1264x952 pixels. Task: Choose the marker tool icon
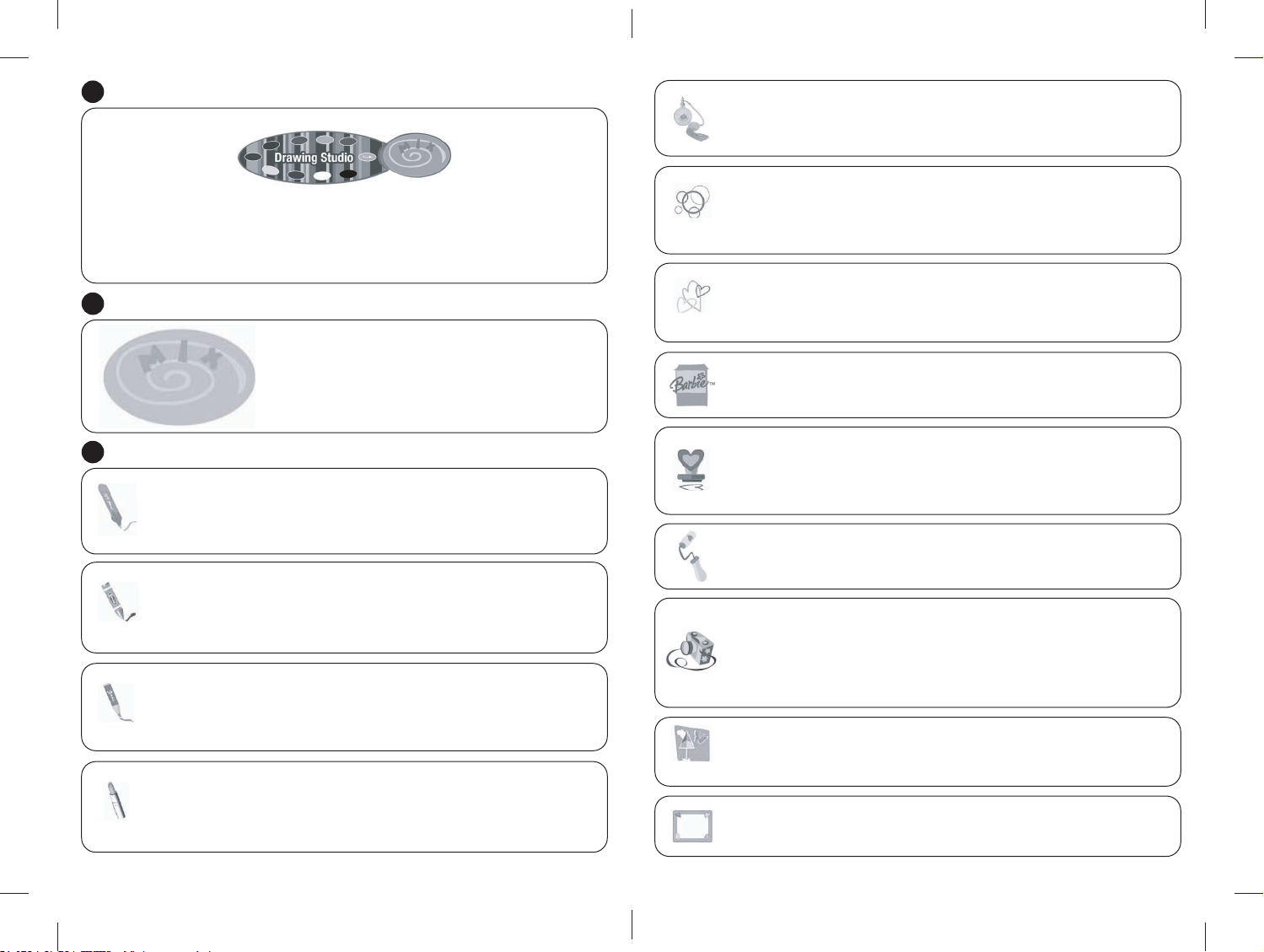point(116,702)
